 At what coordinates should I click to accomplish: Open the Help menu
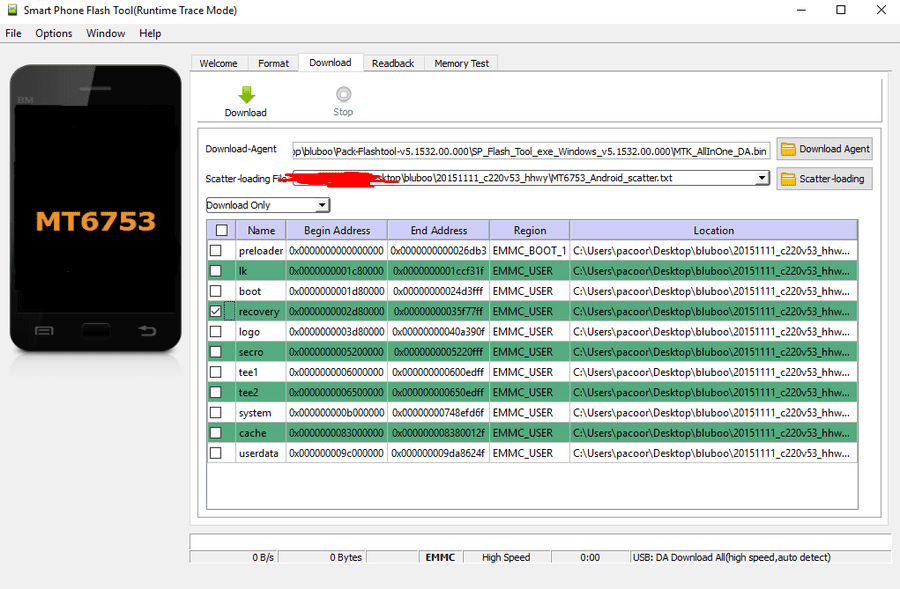pos(150,33)
